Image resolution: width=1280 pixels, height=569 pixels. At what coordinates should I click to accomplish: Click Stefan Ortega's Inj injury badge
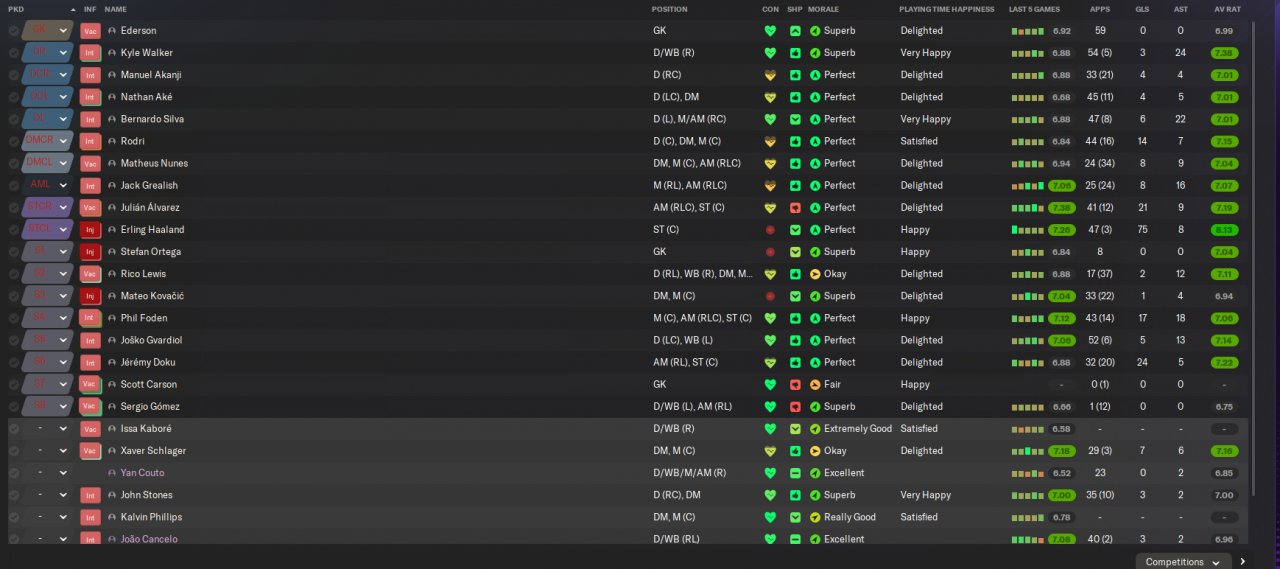point(89,252)
